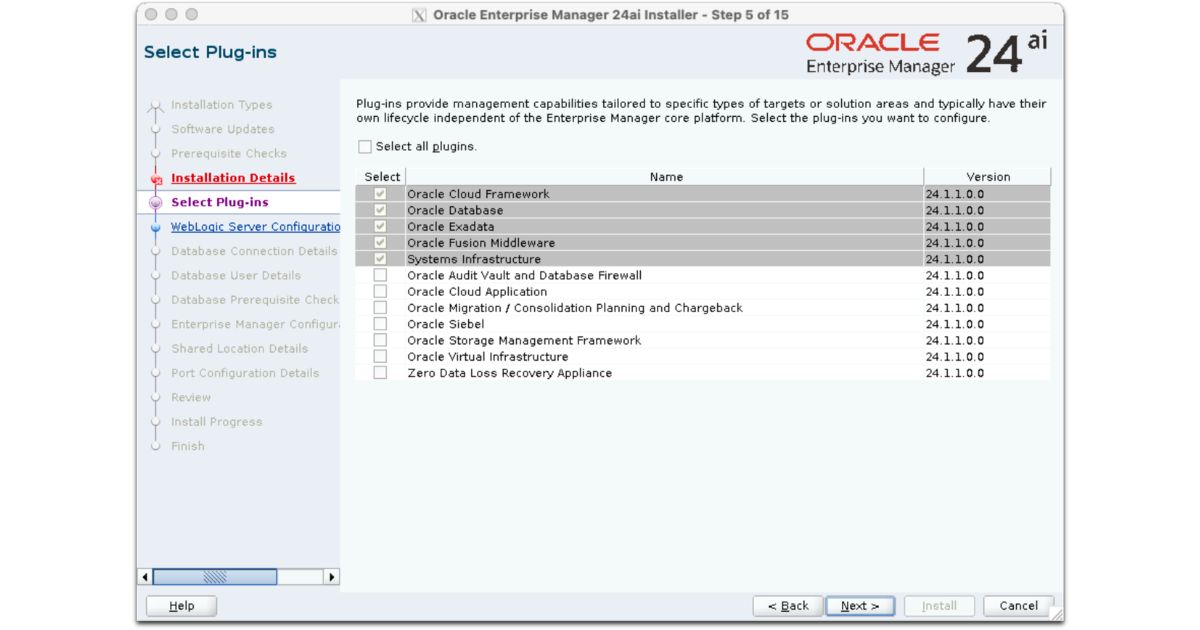Click the Select Plug-ins step marker icon
The width and height of the screenshot is (1200, 630).
[155, 203]
